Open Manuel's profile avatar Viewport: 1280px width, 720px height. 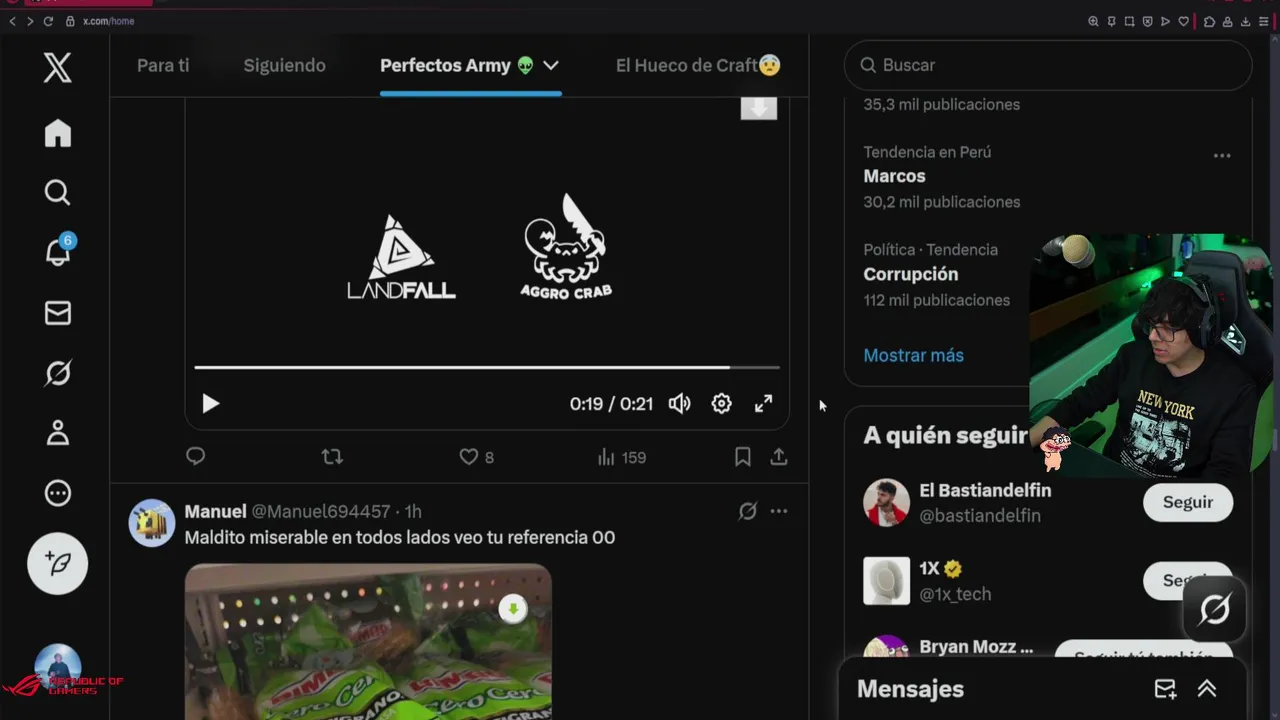(x=152, y=522)
